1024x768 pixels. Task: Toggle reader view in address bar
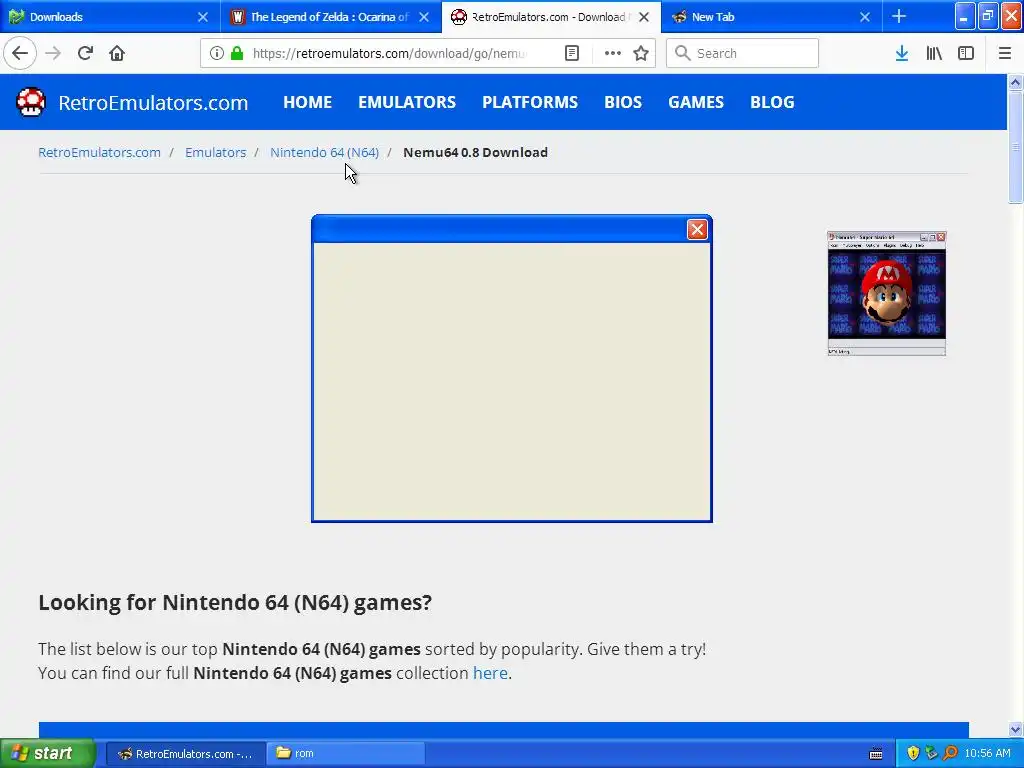pos(571,53)
